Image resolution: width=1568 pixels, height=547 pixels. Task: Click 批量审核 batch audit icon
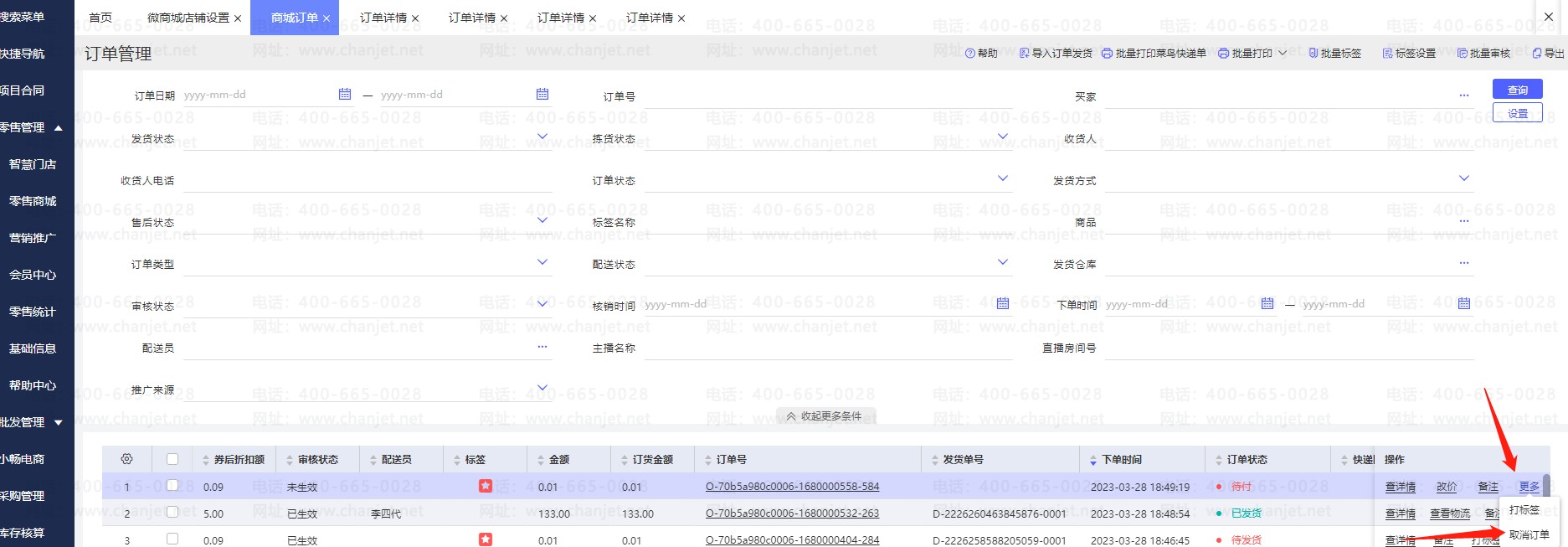coord(1483,54)
